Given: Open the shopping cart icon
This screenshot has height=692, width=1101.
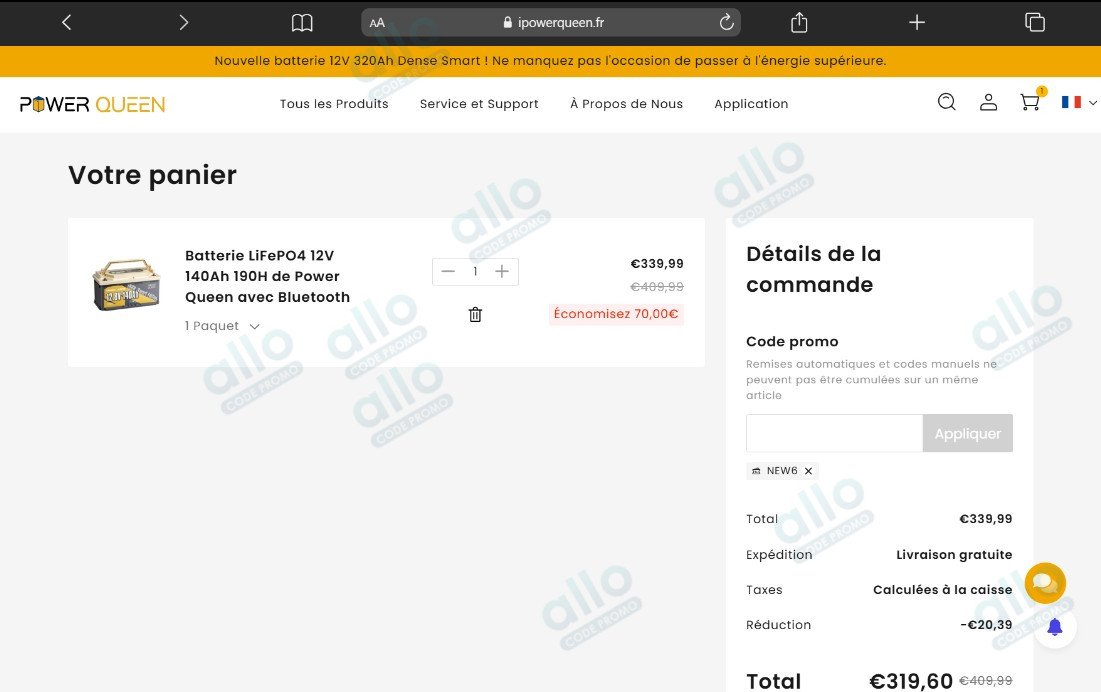Looking at the screenshot, I should 1030,102.
